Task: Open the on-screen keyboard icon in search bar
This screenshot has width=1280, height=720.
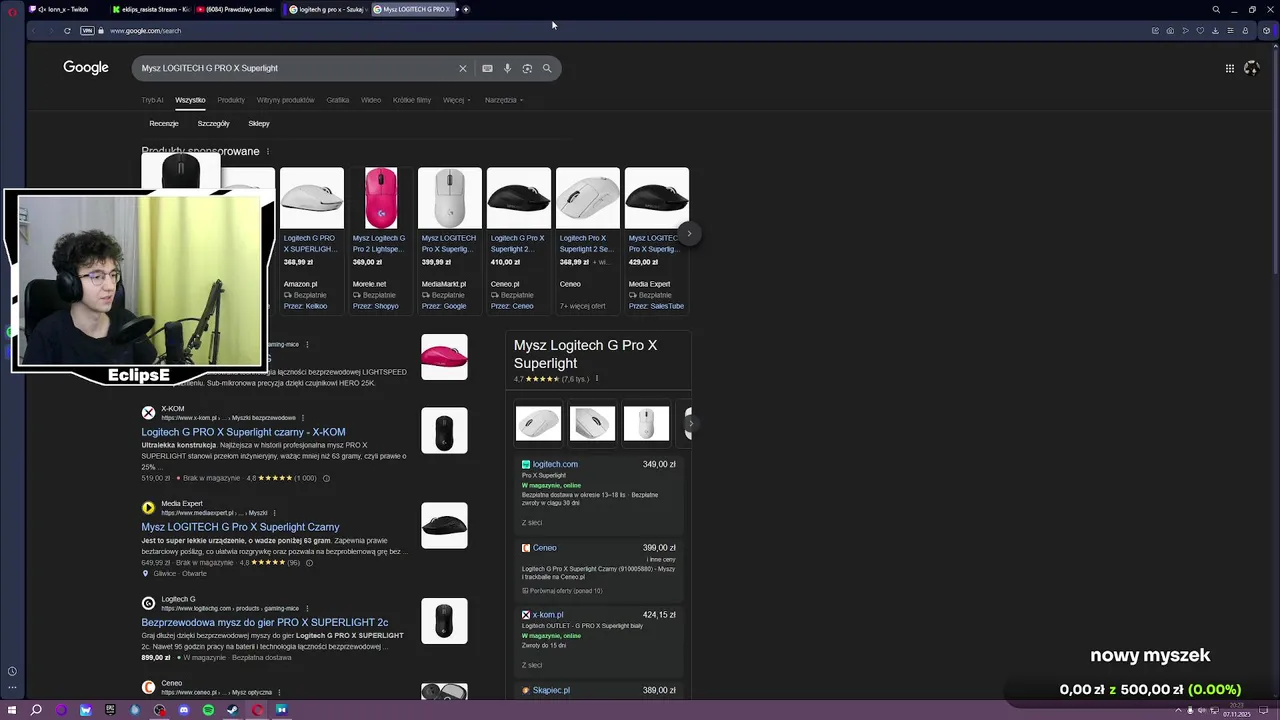Action: (x=487, y=68)
